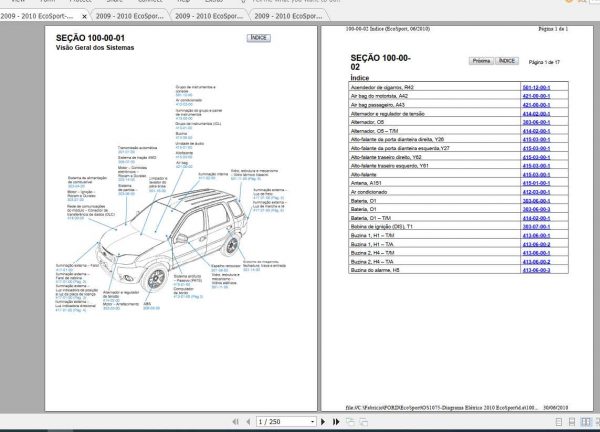This screenshot has width=600, height=432.
Task: Click the ABS label under the car diagram
Action: [147, 304]
